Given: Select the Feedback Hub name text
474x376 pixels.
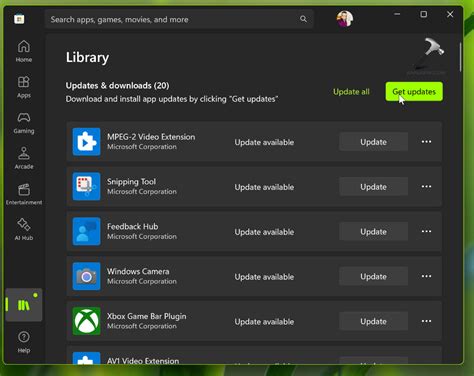Looking at the screenshot, I should 132,226.
